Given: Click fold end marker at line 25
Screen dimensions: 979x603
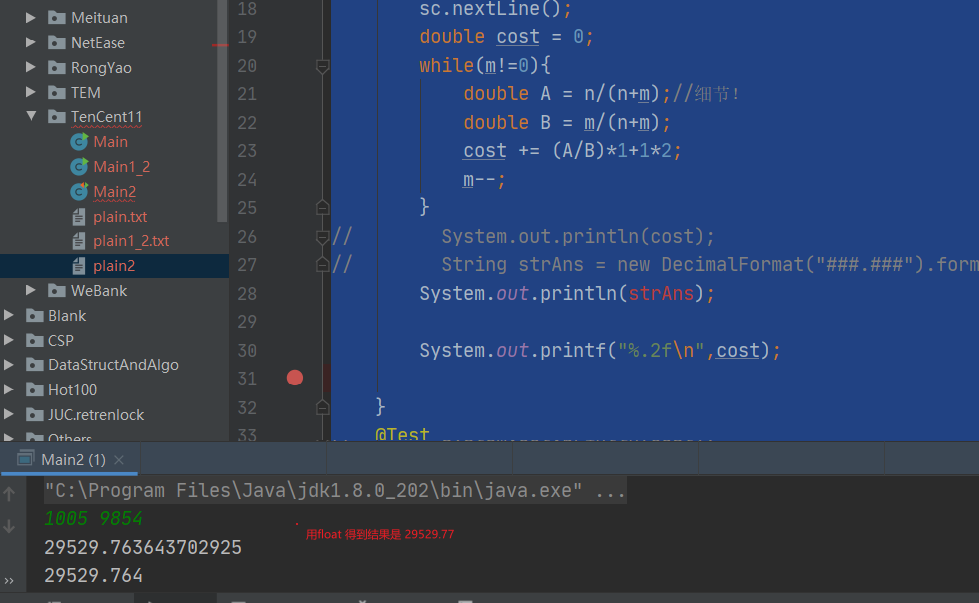Looking at the screenshot, I should 322,207.
